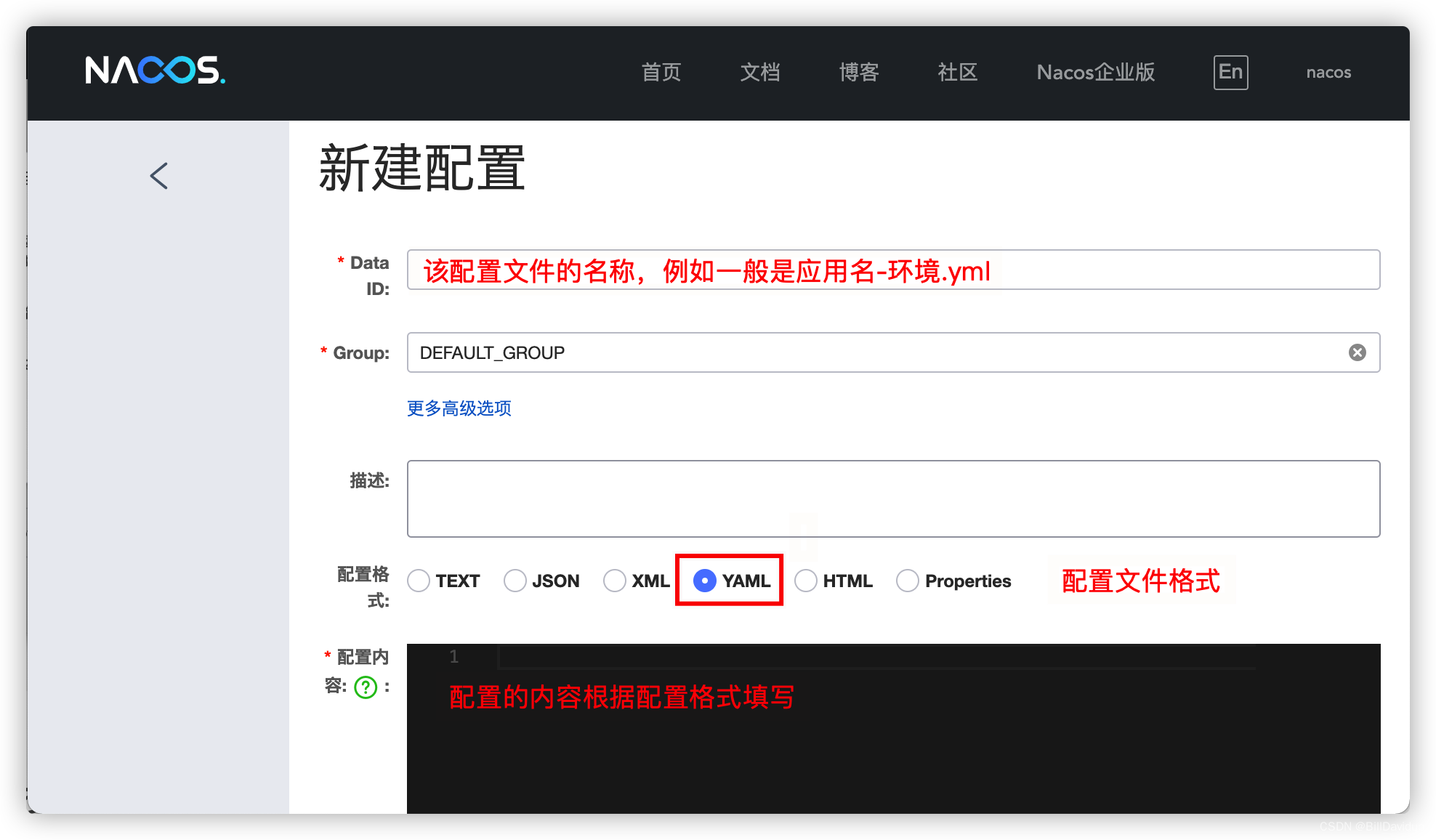Go back using the left arrow icon
This screenshot has width=1436, height=840.
[x=159, y=176]
